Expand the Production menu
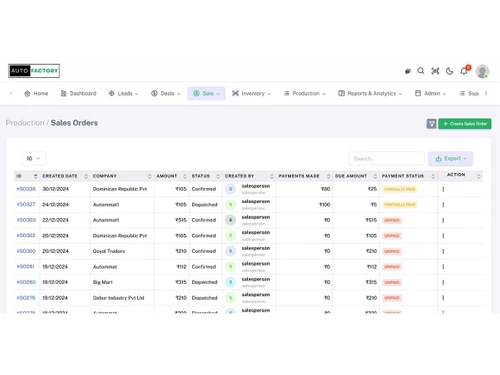Screen dimensions: 500x375 point(305,93)
